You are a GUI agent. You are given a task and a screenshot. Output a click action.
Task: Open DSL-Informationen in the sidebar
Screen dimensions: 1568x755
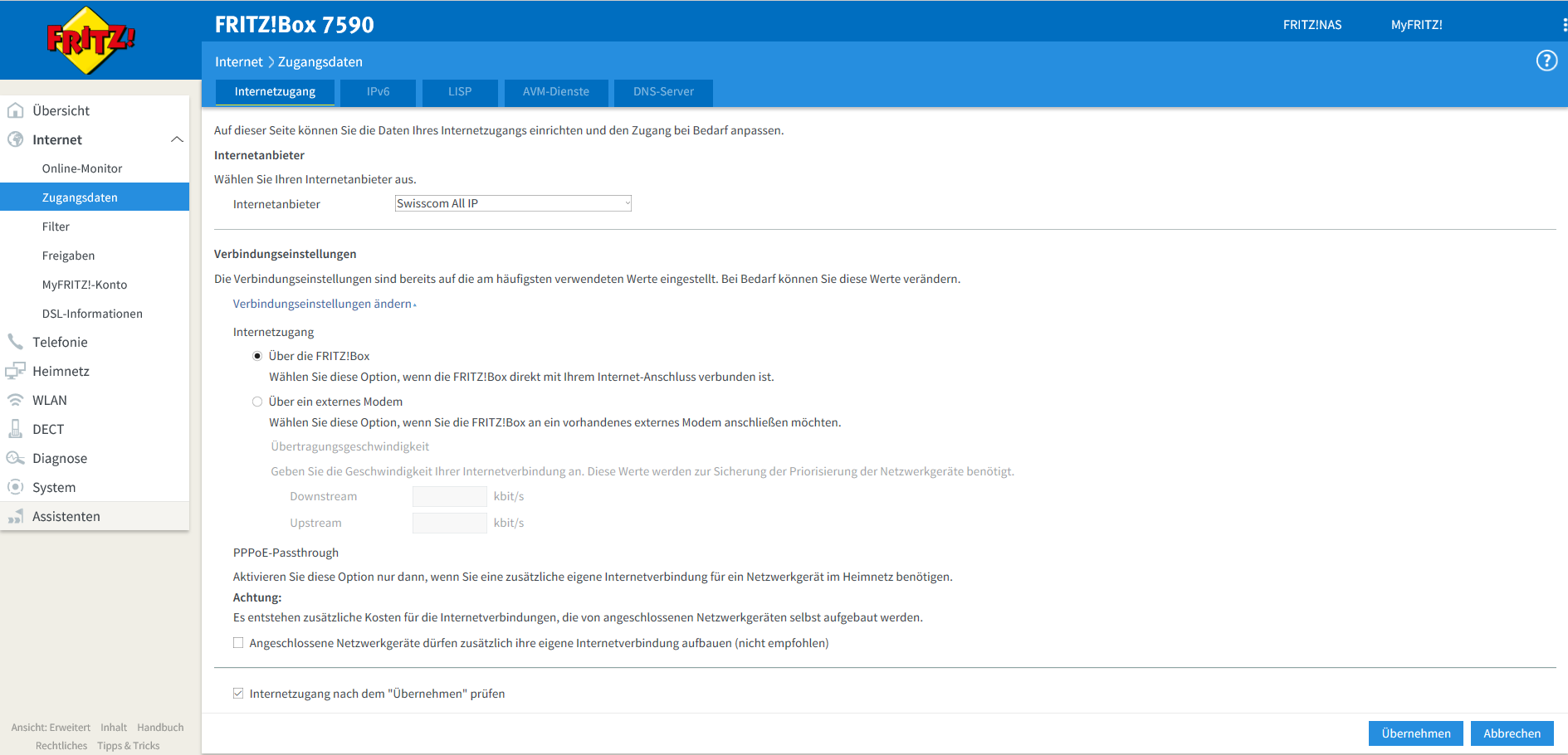point(92,314)
